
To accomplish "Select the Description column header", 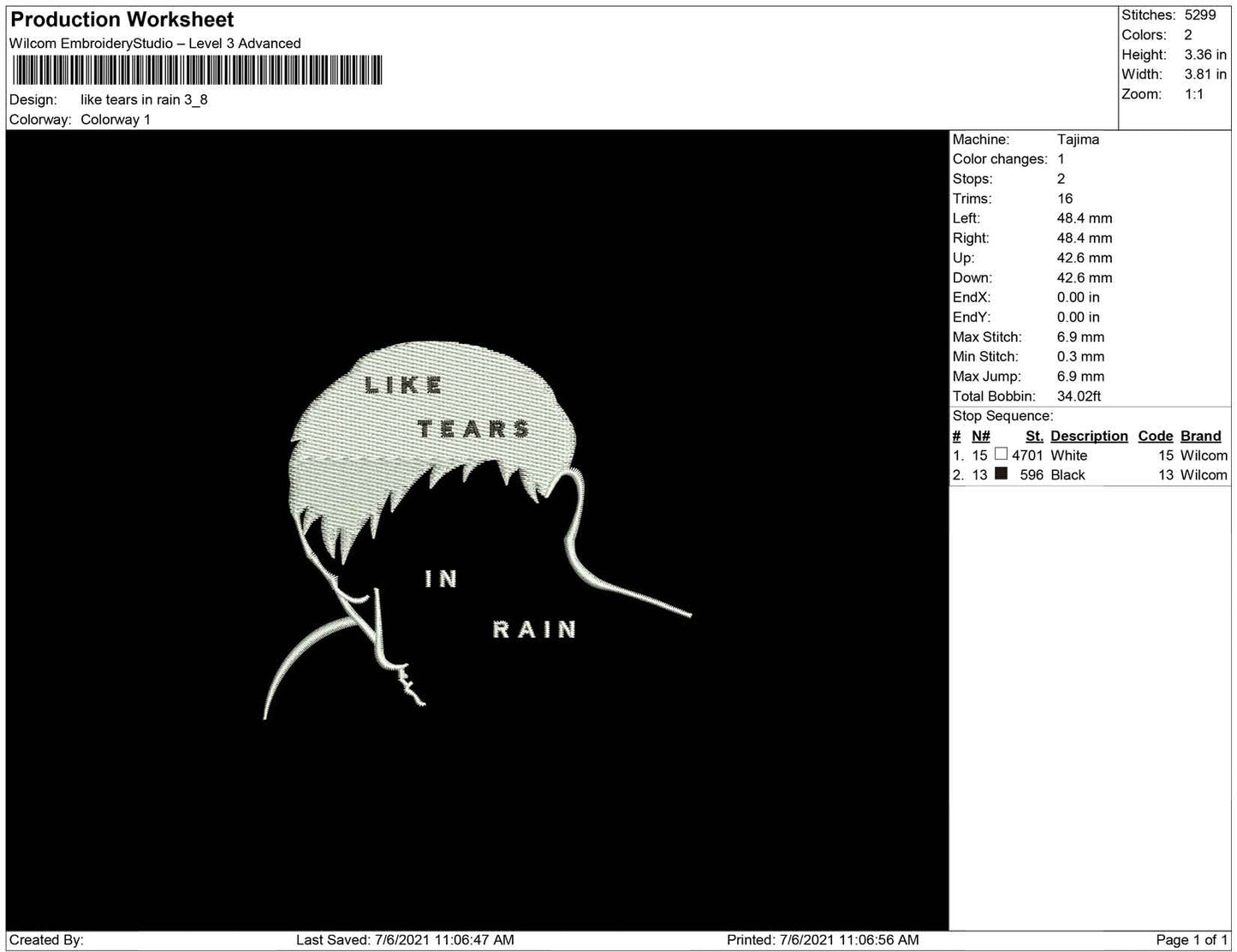I will click(x=1089, y=436).
